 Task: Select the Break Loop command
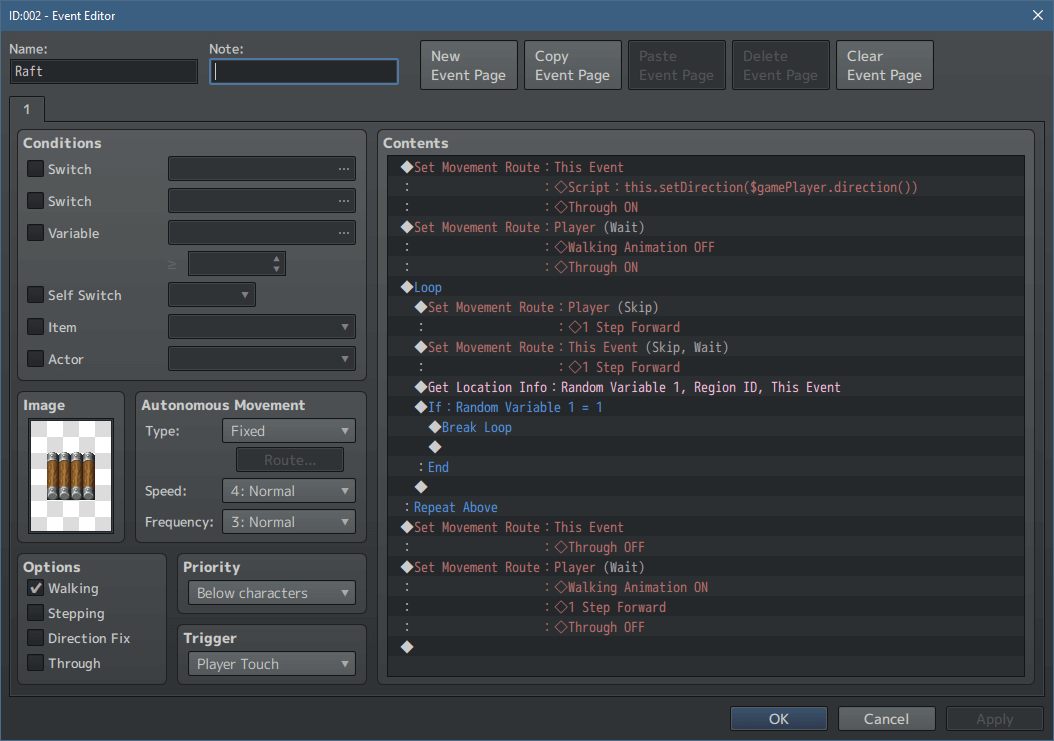706,427
